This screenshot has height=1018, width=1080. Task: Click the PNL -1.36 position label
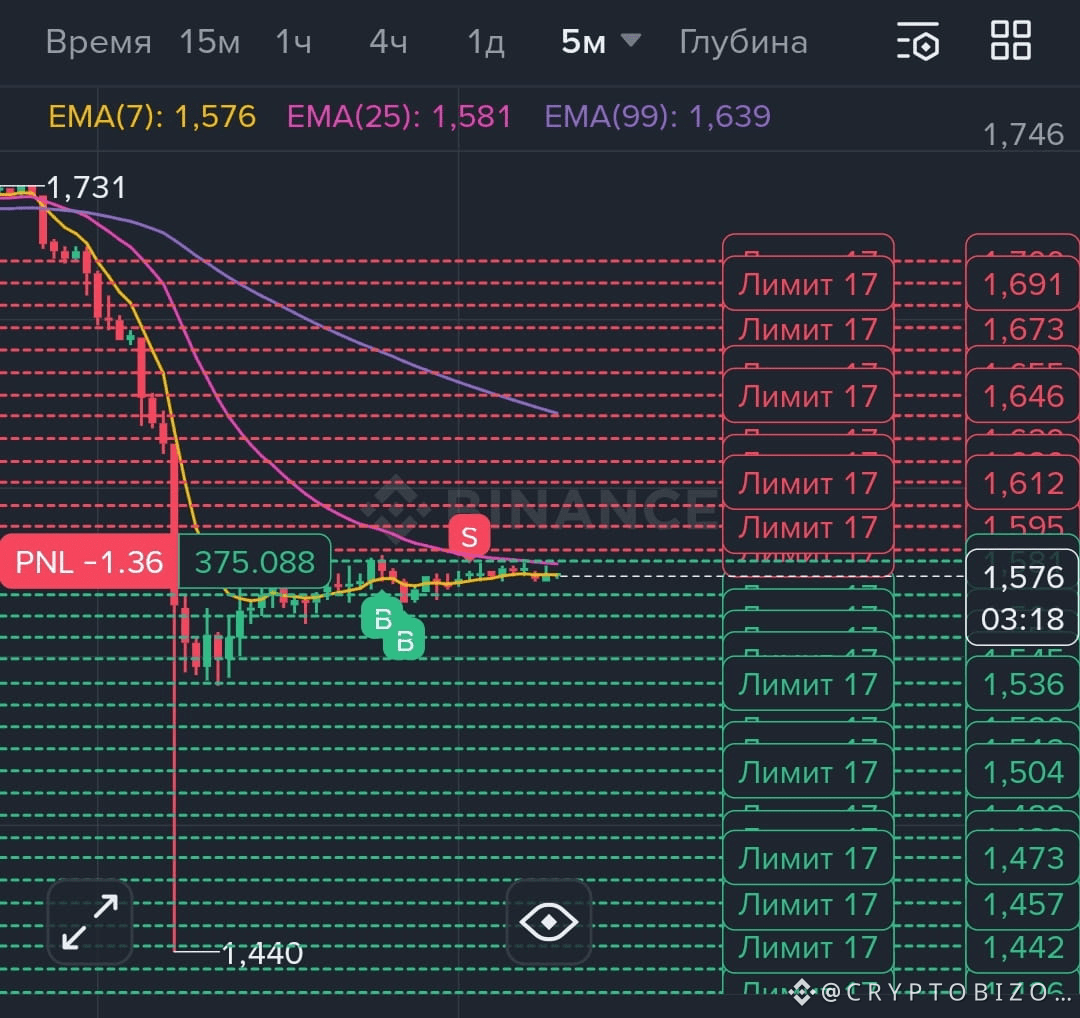point(89,561)
